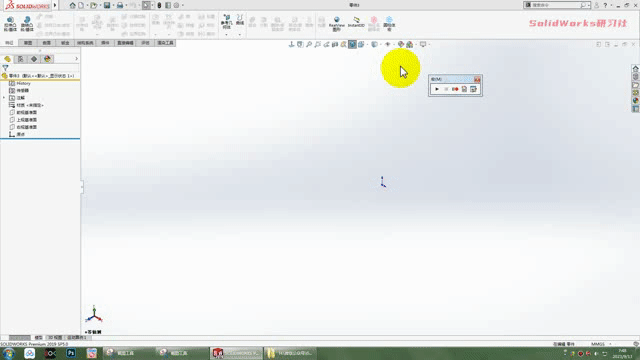
Task: Click the Home icon in the quick access toolbar
Action: click(72, 5)
